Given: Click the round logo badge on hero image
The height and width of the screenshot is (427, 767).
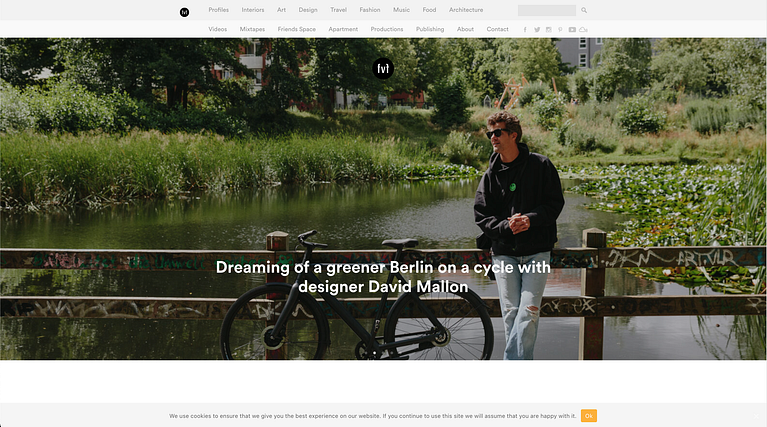Looking at the screenshot, I should click(383, 68).
